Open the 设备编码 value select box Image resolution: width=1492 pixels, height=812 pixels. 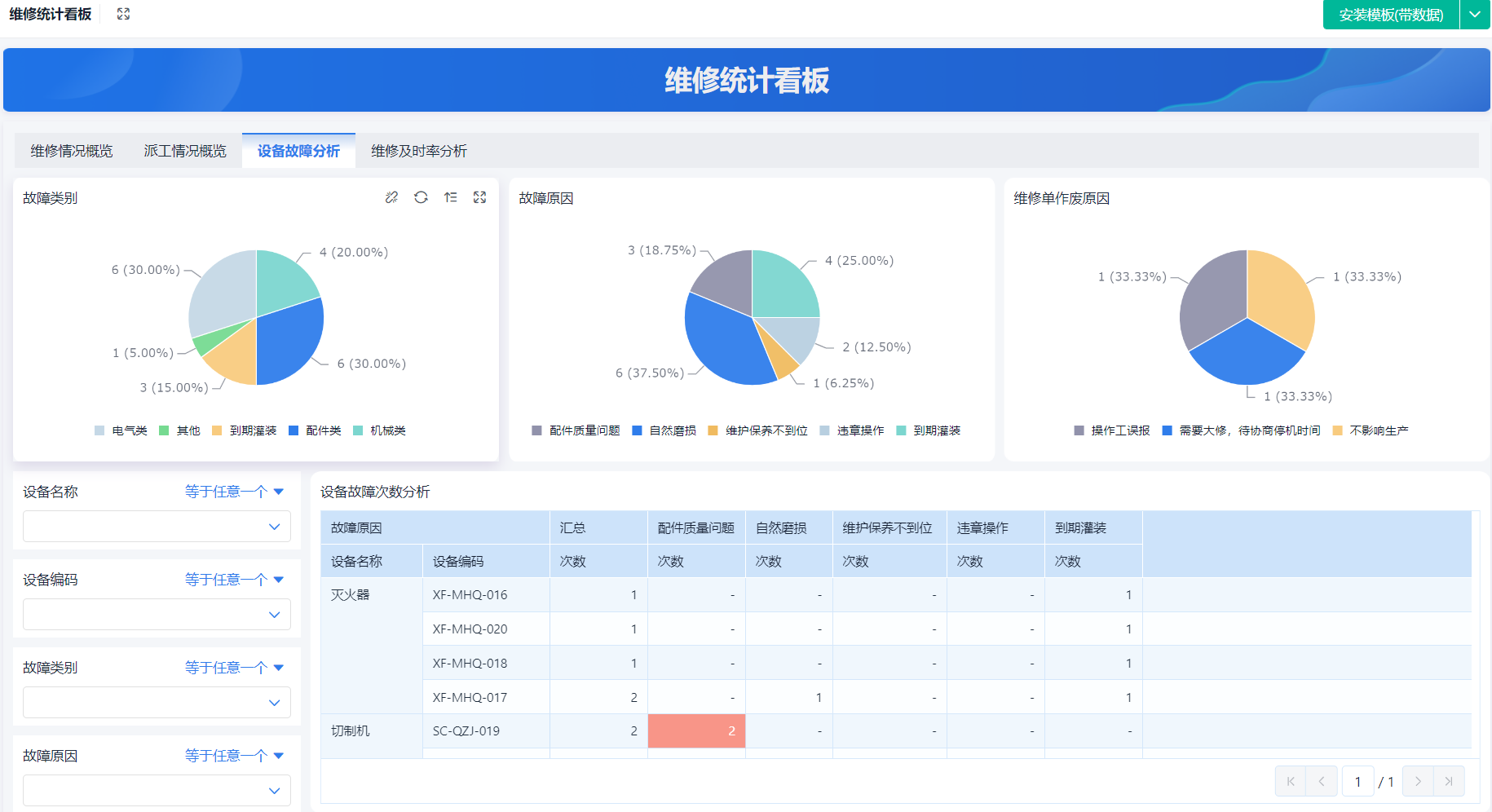(x=157, y=615)
